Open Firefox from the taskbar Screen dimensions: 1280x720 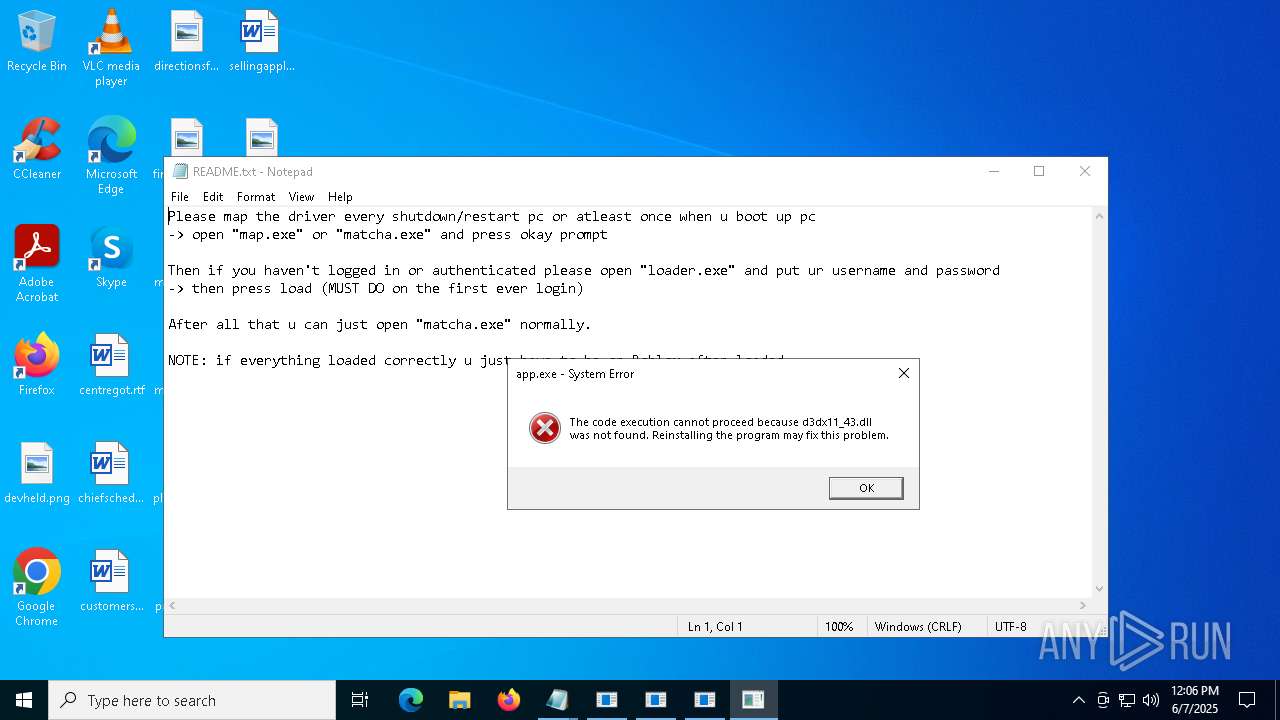[508, 700]
